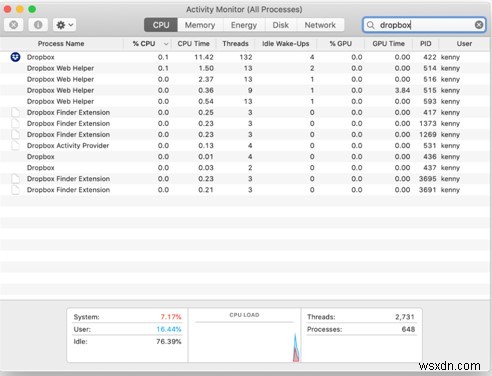Screen dimensions: 492x376
Task: Click in the dropbox search field
Action: pos(424,25)
